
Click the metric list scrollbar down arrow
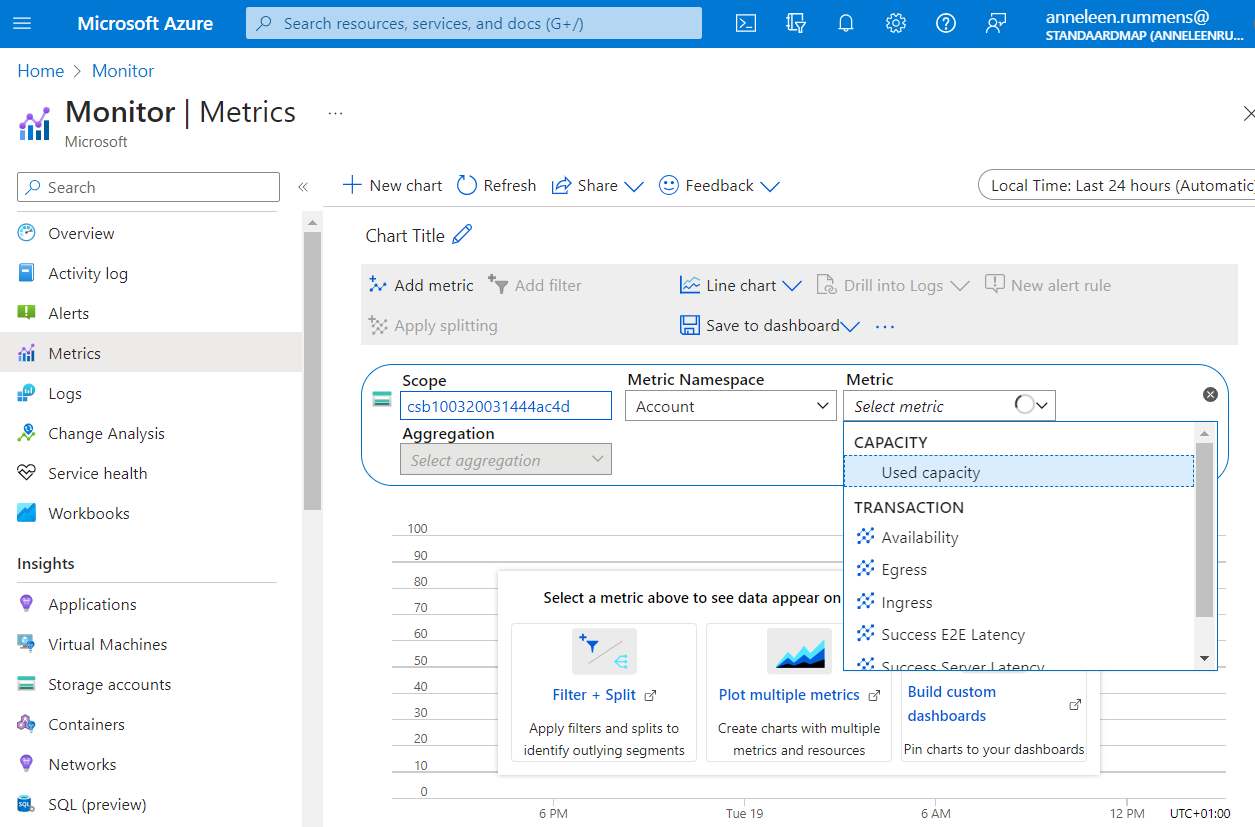coord(1205,659)
